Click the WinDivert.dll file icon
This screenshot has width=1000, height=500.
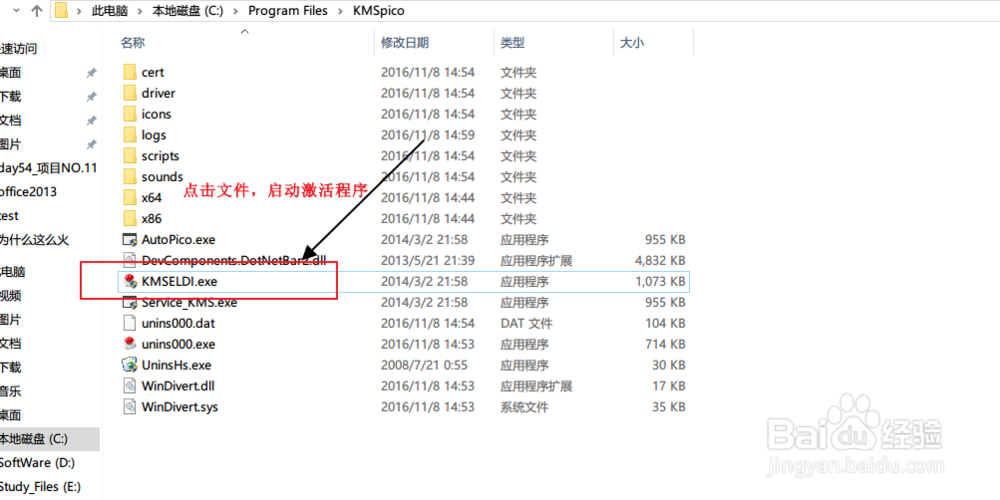130,386
